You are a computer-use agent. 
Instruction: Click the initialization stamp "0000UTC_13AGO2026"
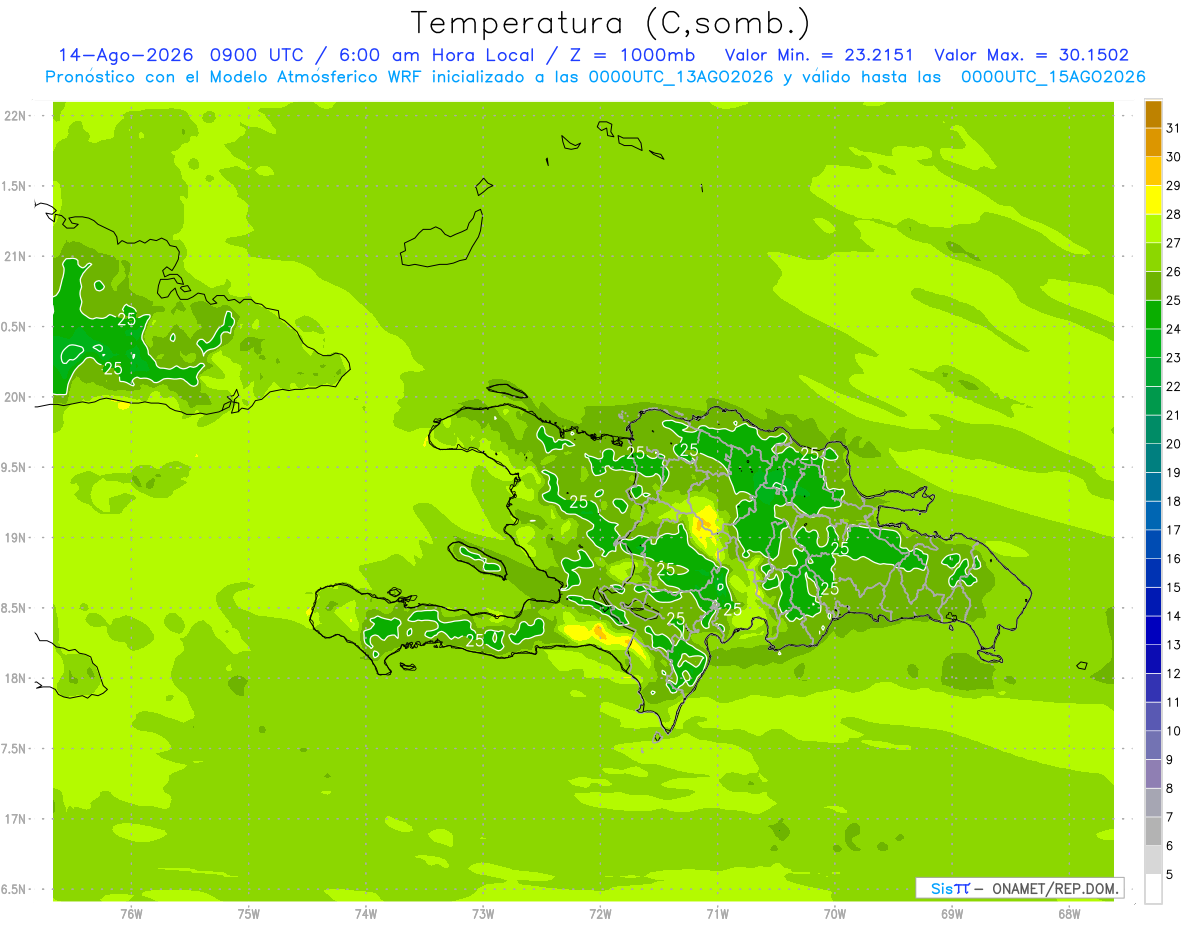[681, 77]
